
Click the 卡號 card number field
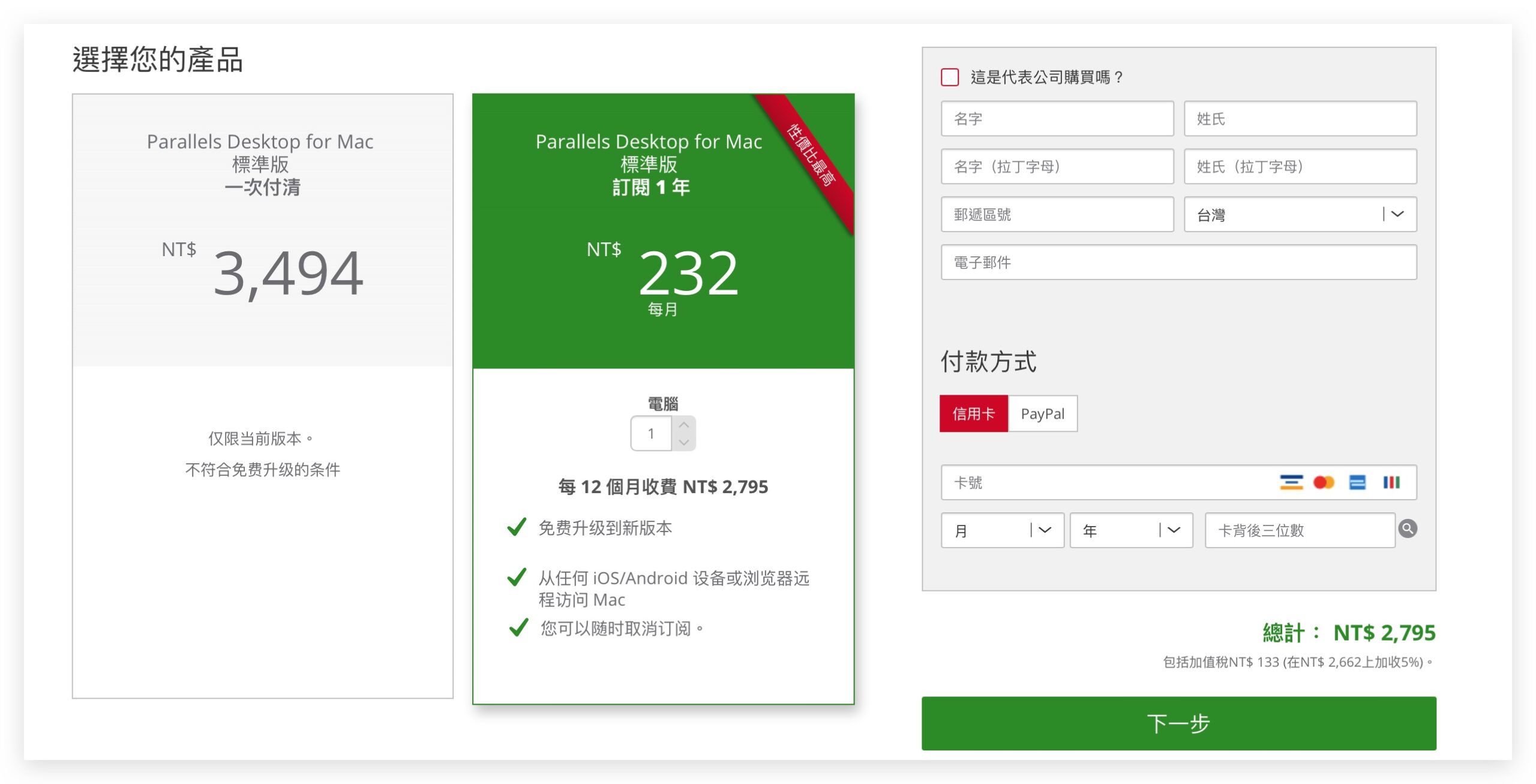[1104, 482]
